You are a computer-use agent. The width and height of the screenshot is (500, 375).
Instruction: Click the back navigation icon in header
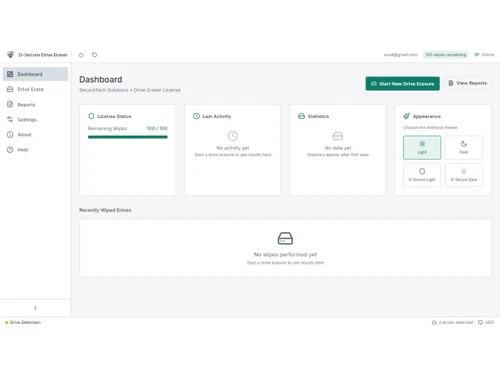coord(81,55)
